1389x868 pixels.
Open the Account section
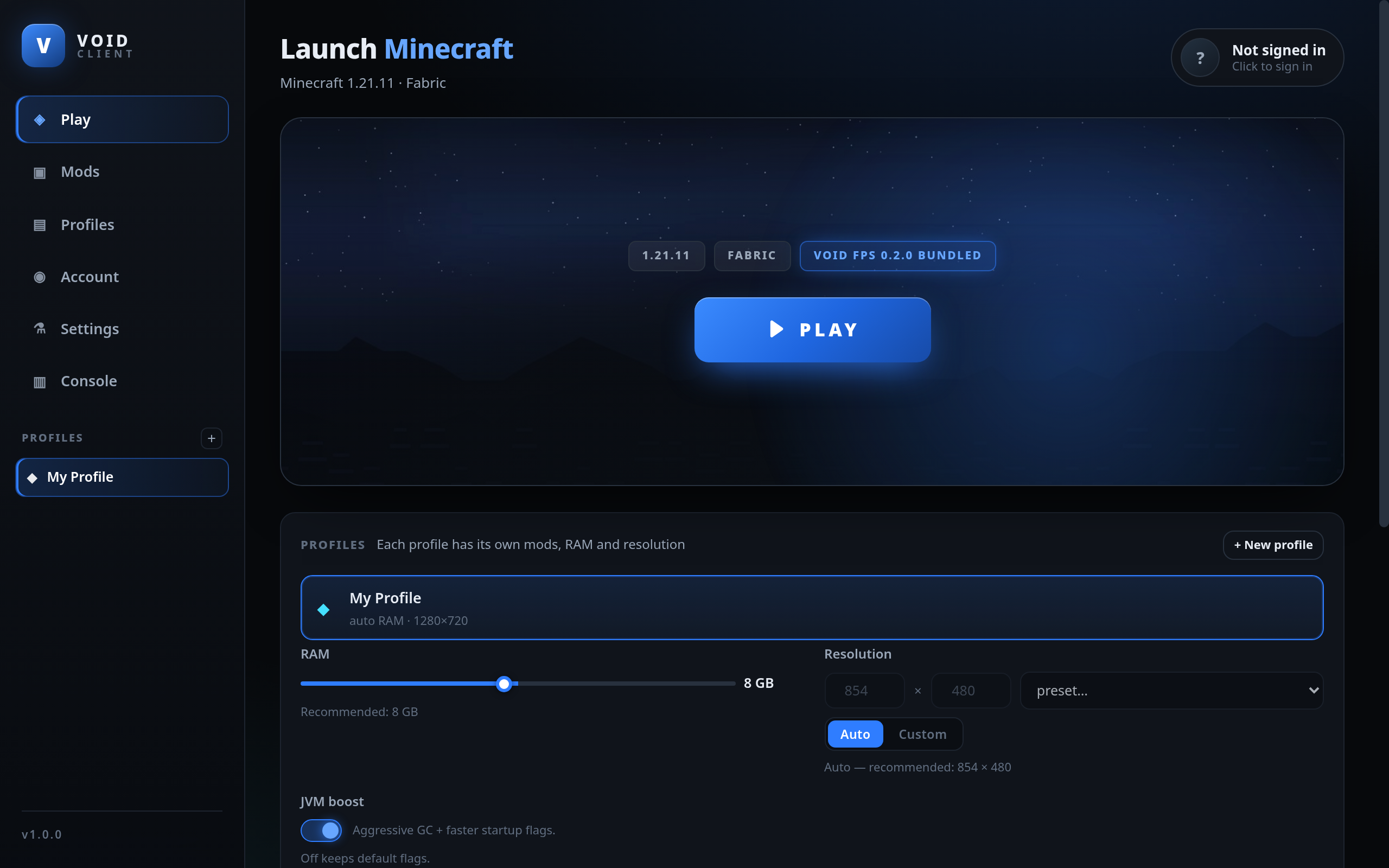pos(122,277)
